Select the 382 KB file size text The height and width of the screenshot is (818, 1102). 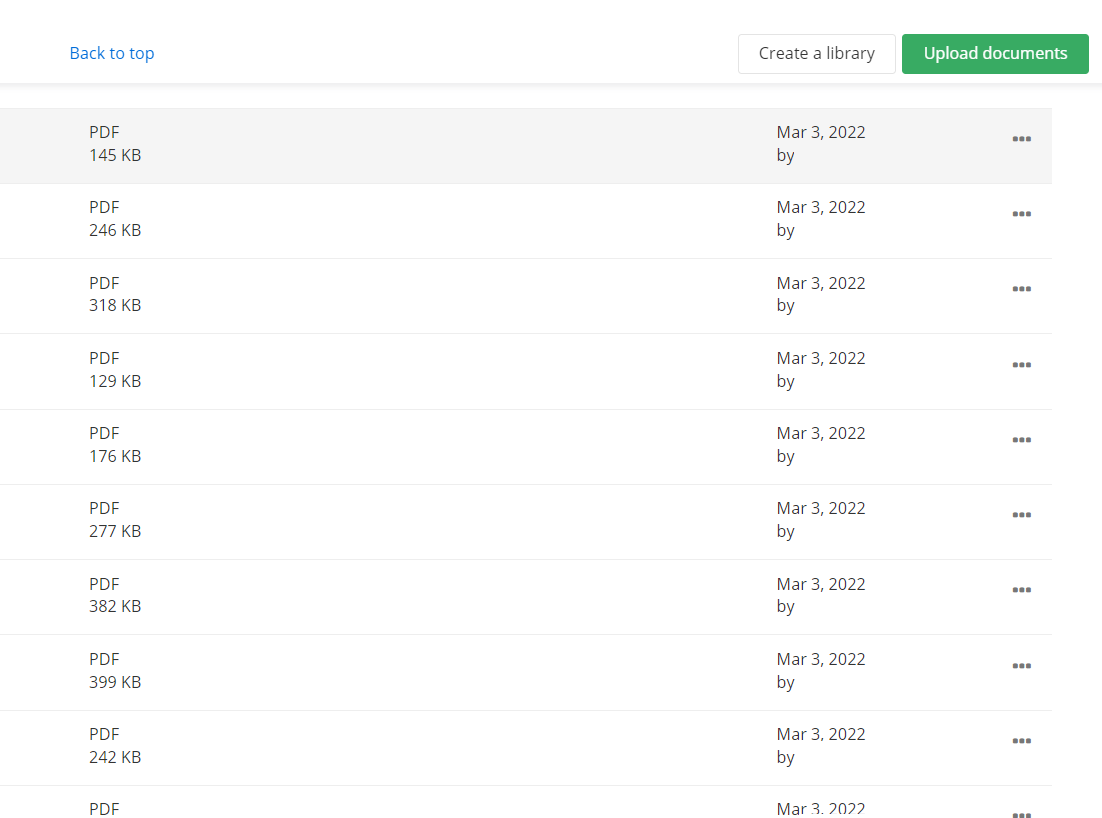point(115,606)
